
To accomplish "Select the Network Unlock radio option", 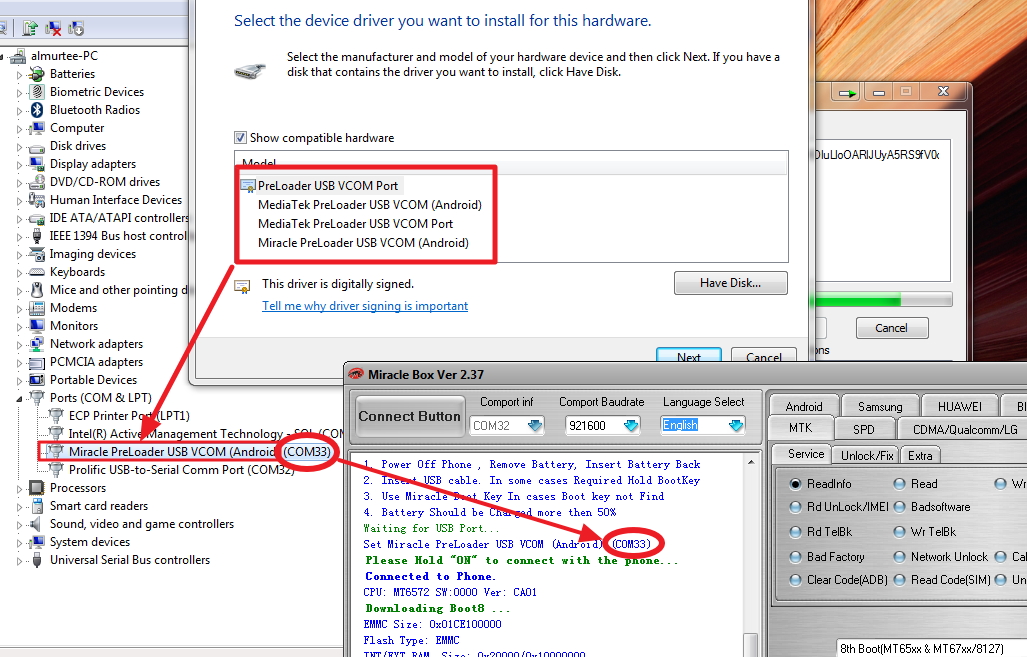I will tap(899, 557).
